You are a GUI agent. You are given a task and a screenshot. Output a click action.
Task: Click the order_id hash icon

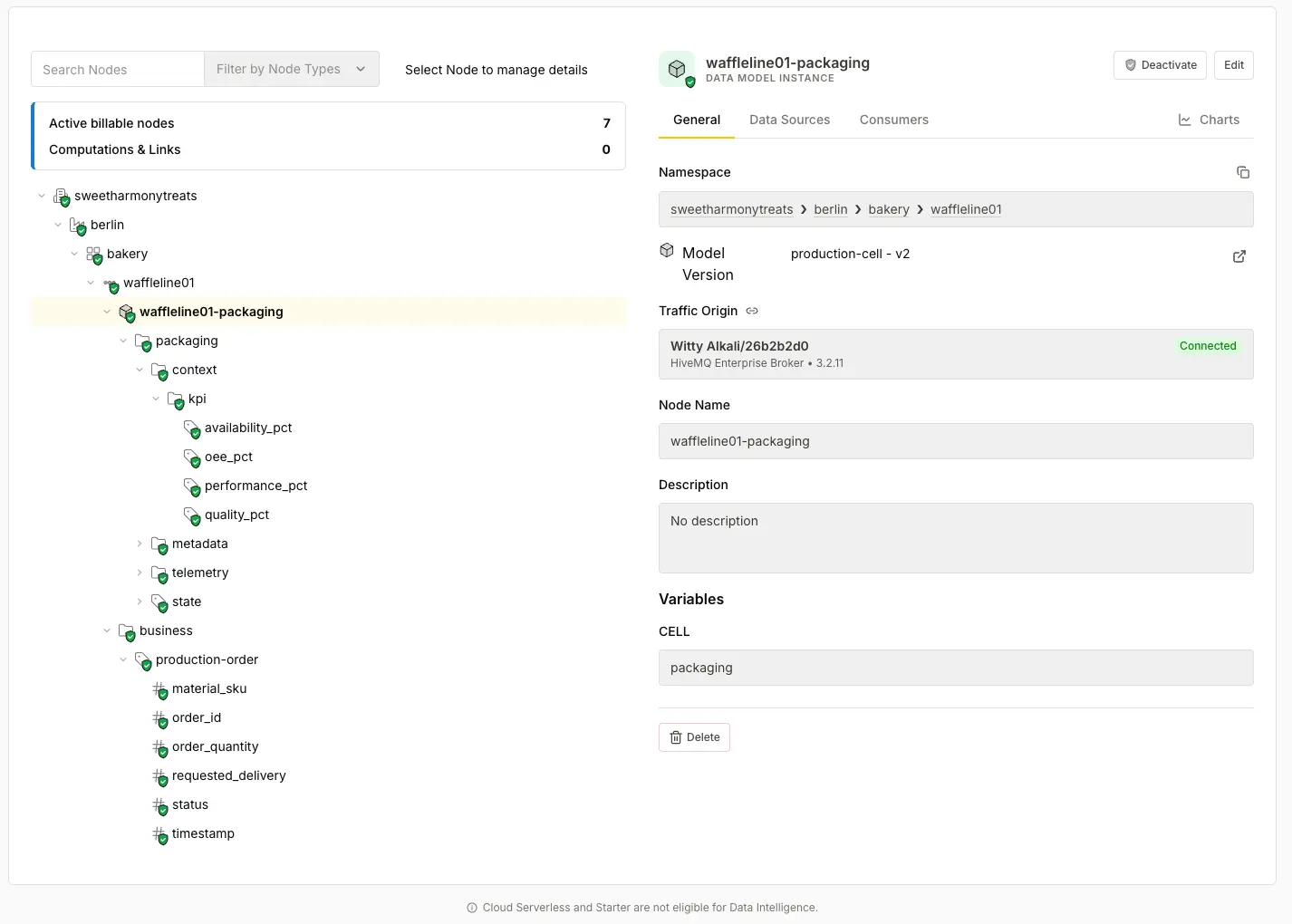tap(159, 718)
